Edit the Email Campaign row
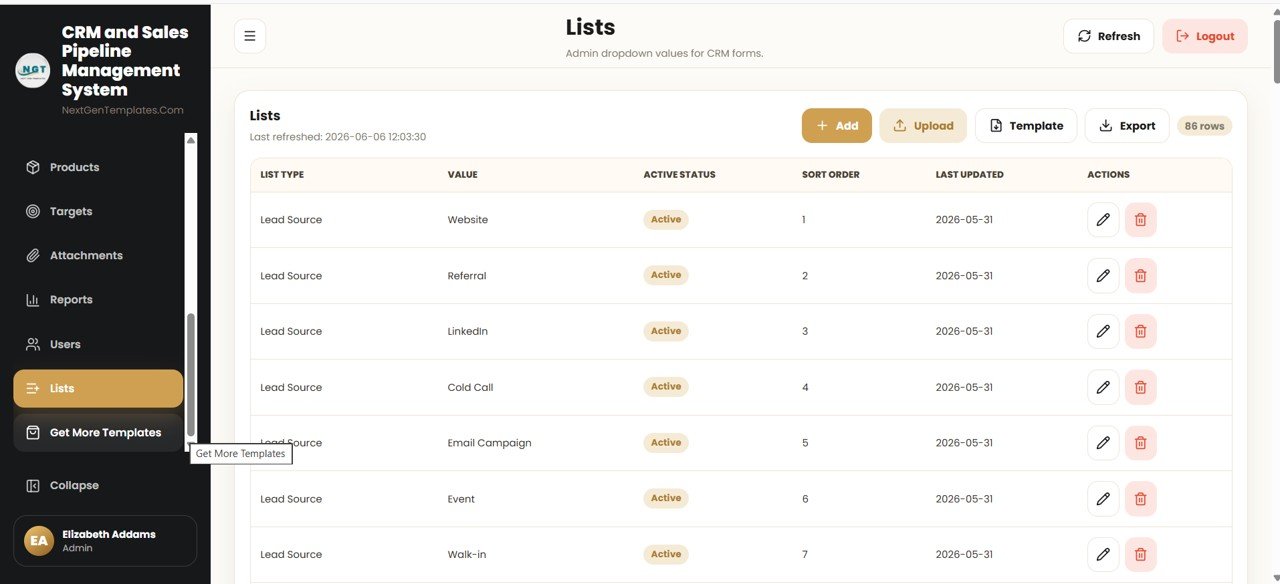The width and height of the screenshot is (1280, 584). pos(1103,443)
